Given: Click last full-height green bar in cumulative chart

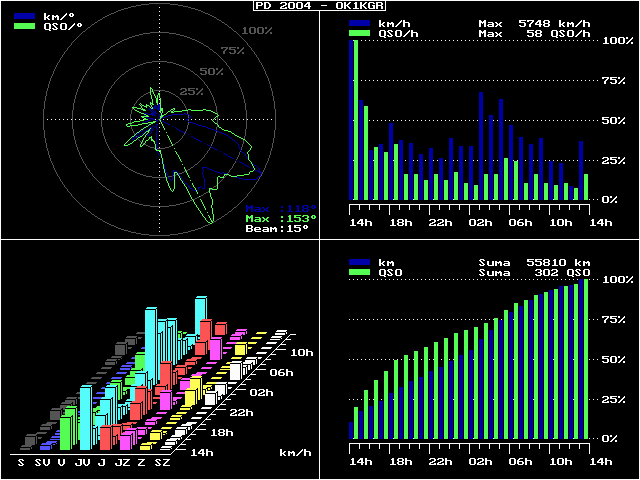Looking at the screenshot, I should (586, 359).
